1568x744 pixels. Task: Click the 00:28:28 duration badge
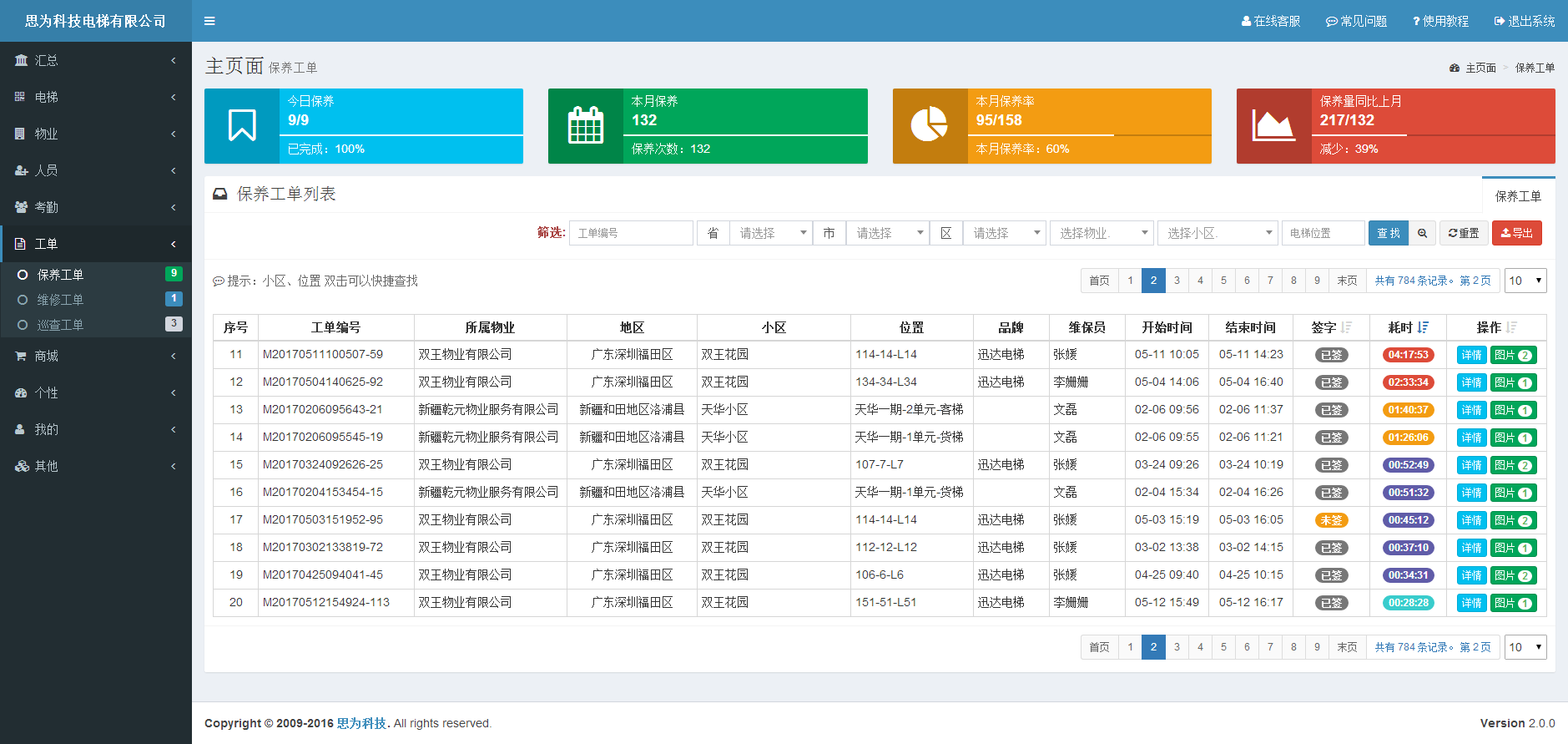(1409, 603)
